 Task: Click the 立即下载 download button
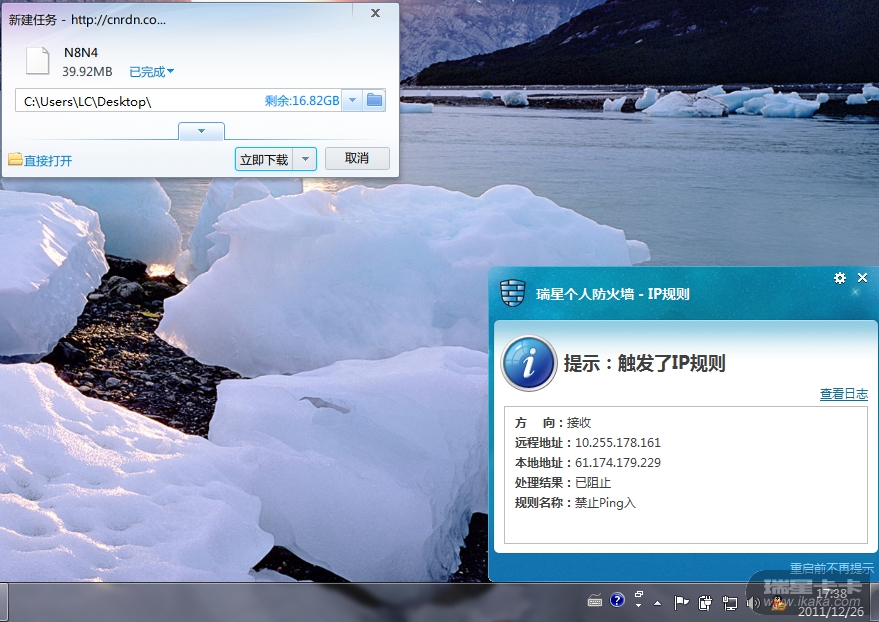click(265, 160)
